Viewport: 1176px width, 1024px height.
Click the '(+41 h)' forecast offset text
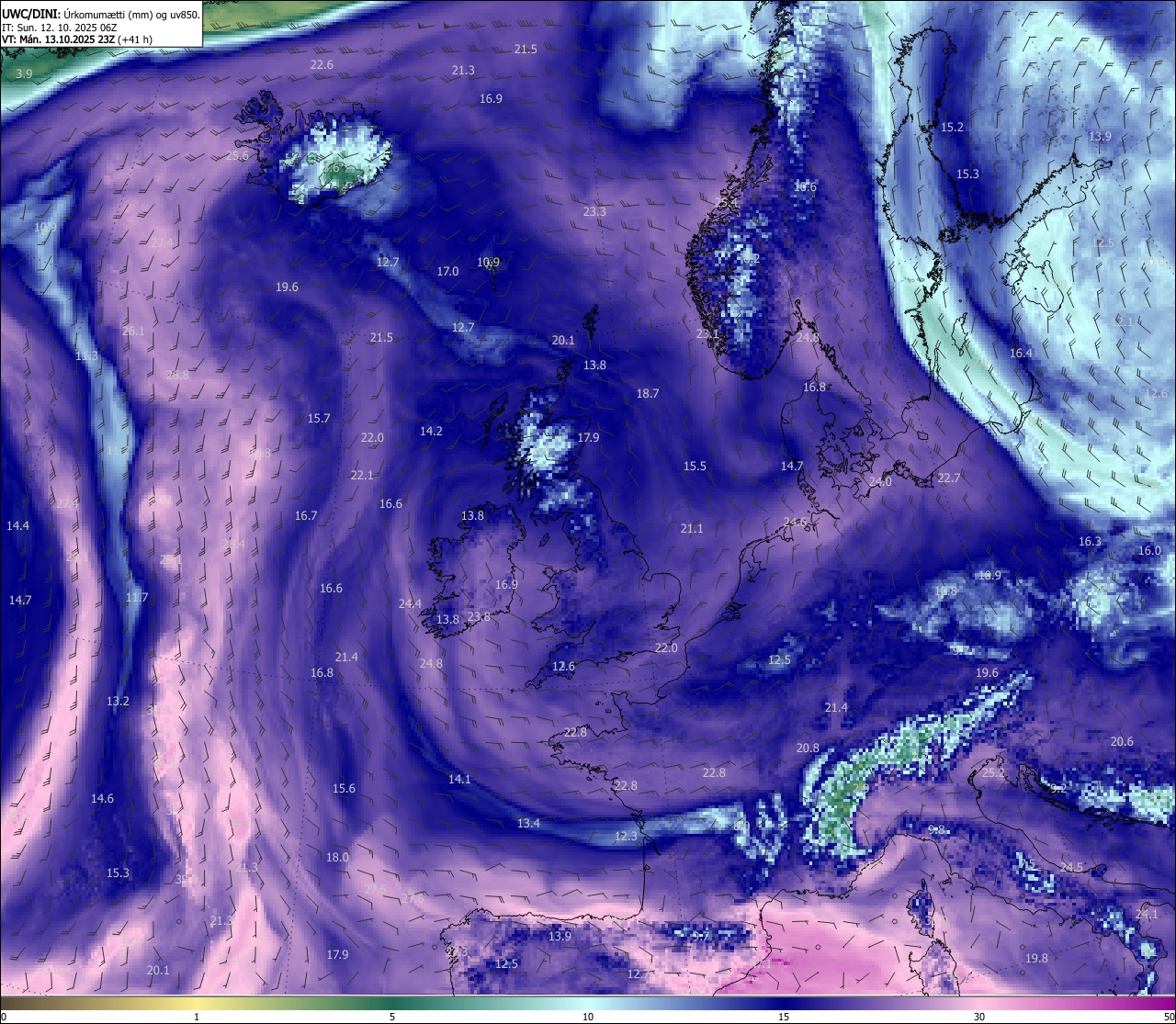(x=135, y=39)
